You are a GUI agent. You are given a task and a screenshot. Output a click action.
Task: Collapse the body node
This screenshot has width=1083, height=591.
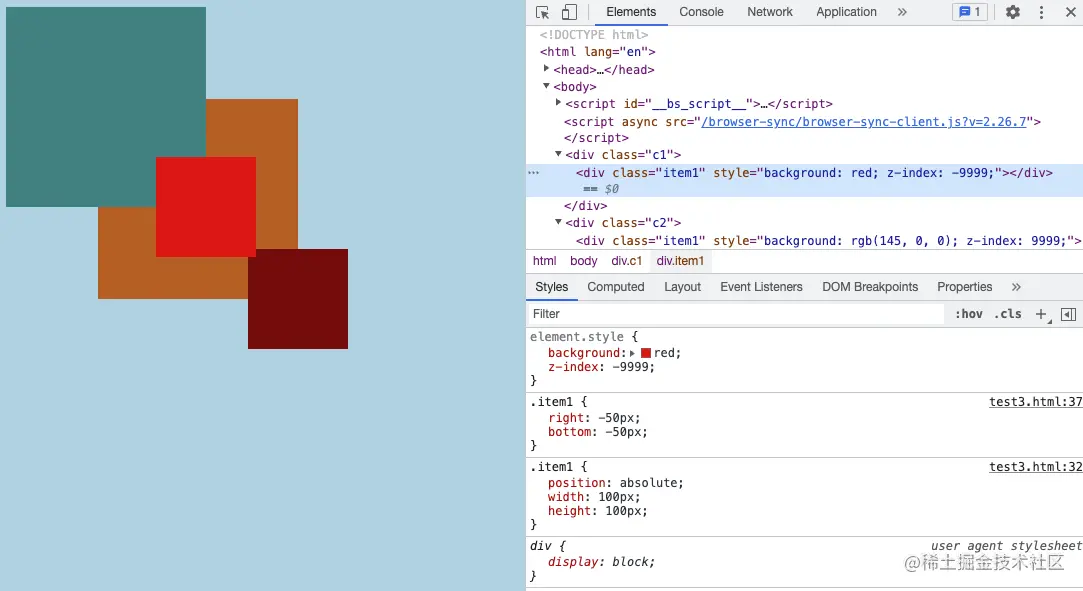point(546,86)
